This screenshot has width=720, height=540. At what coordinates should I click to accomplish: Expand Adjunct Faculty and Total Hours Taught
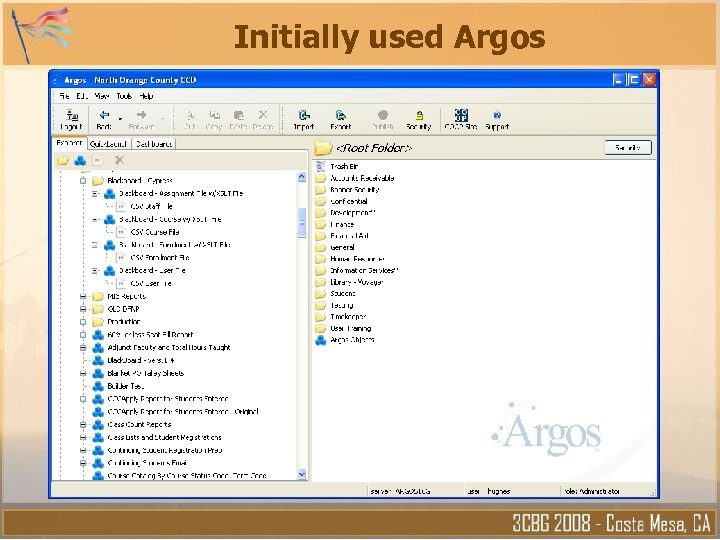[x=83, y=348]
